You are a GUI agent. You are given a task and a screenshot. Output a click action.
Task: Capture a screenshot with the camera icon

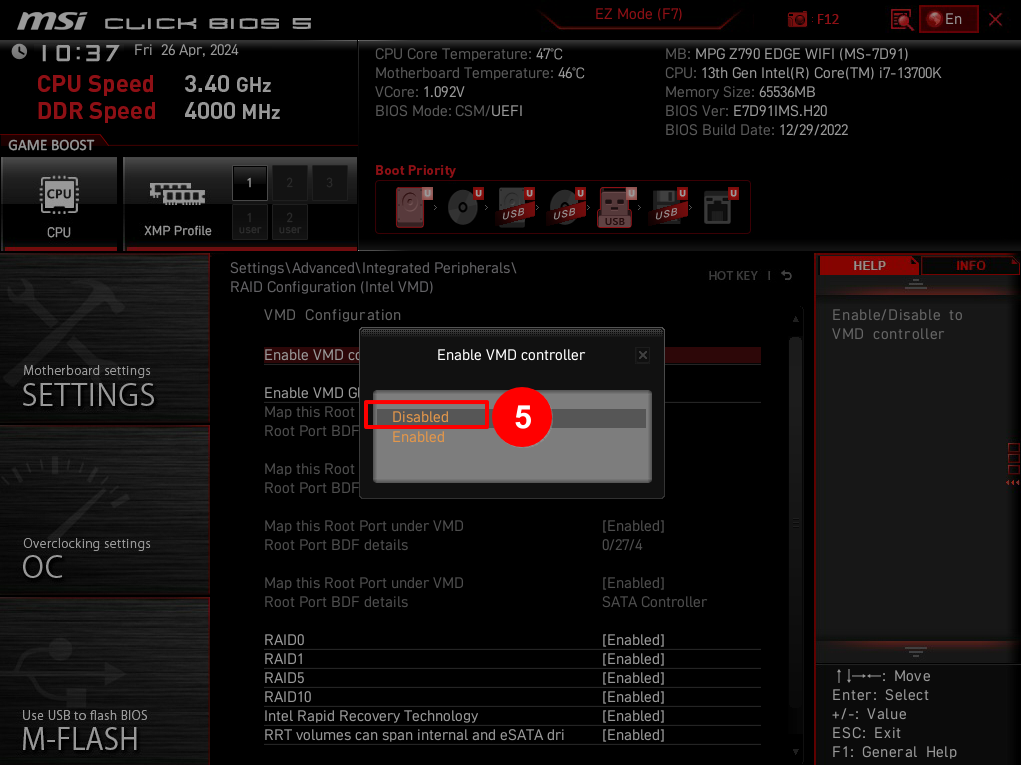click(x=797, y=18)
